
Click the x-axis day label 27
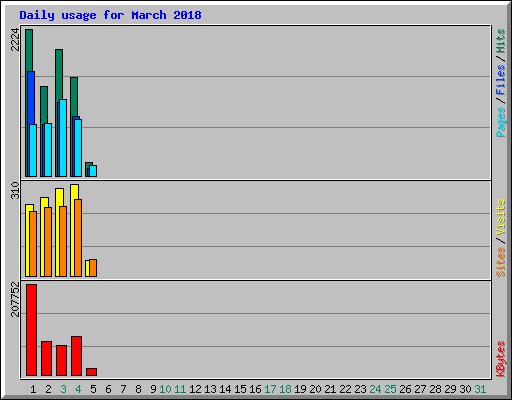pyautogui.click(x=420, y=389)
